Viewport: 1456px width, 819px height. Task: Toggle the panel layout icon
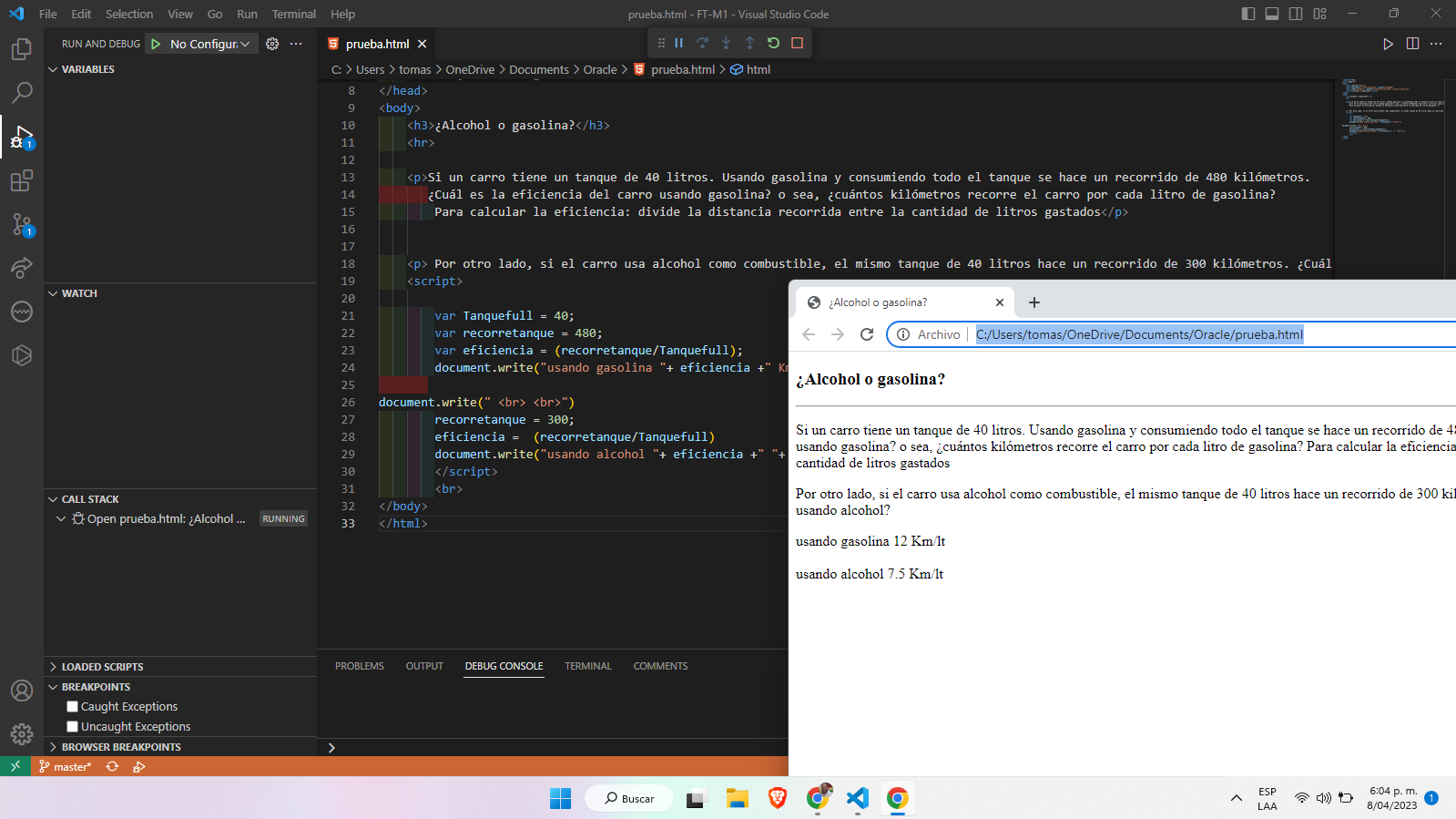(1272, 14)
